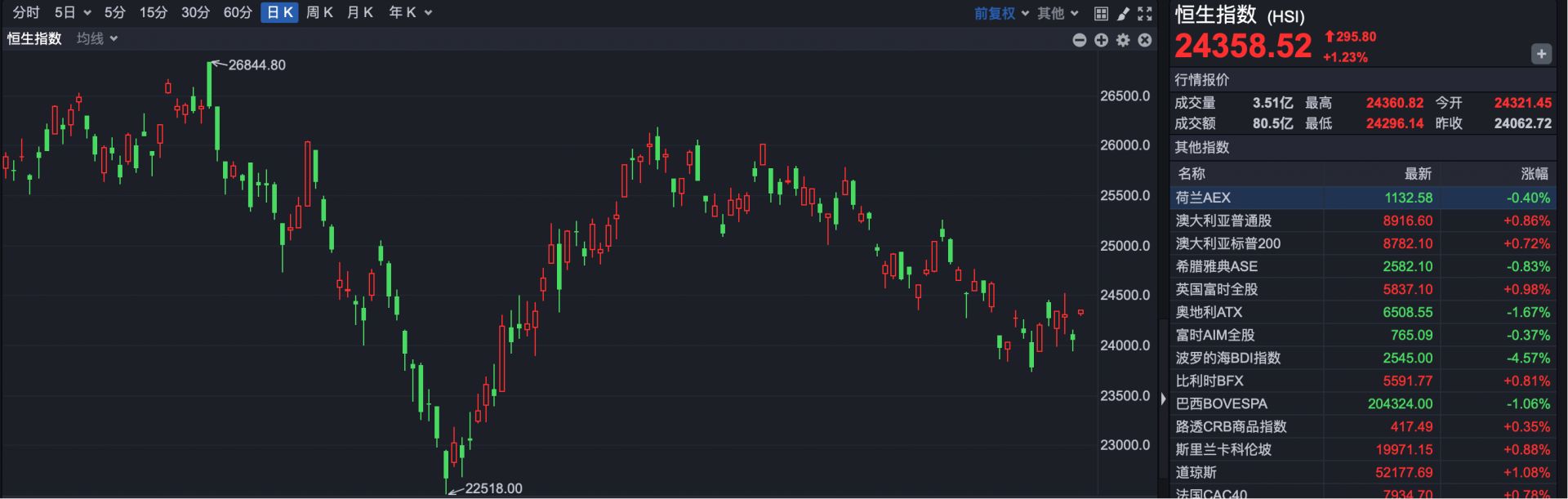Switch to 分时 intraday view

(26, 12)
